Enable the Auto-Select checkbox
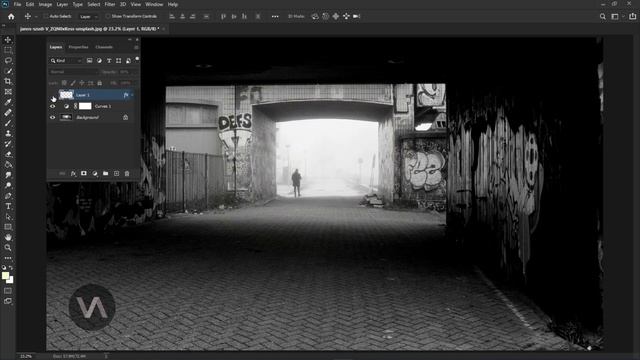 pos(46,16)
